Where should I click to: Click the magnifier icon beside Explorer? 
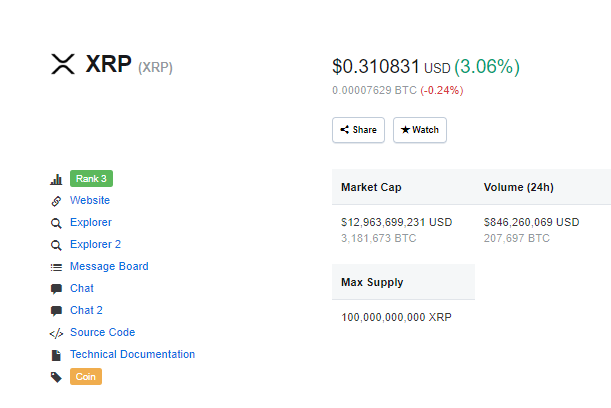[56, 223]
